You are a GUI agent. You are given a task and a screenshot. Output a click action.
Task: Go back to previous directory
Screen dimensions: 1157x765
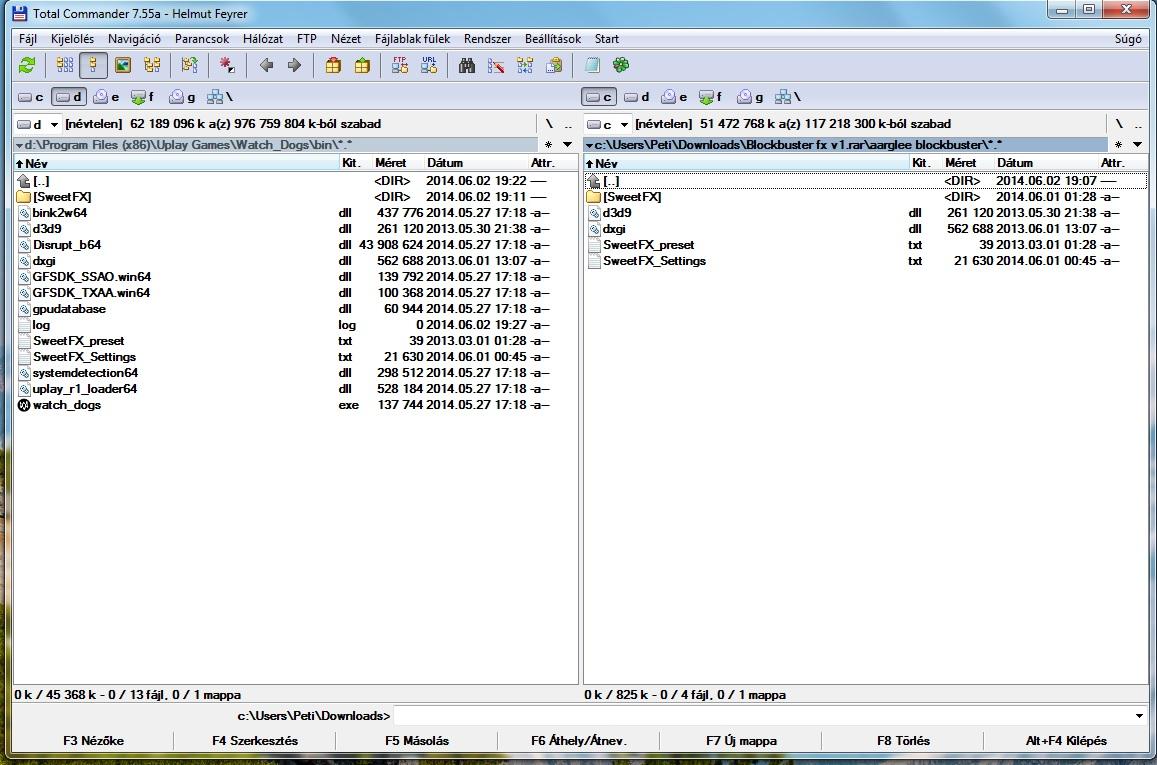[x=266, y=66]
